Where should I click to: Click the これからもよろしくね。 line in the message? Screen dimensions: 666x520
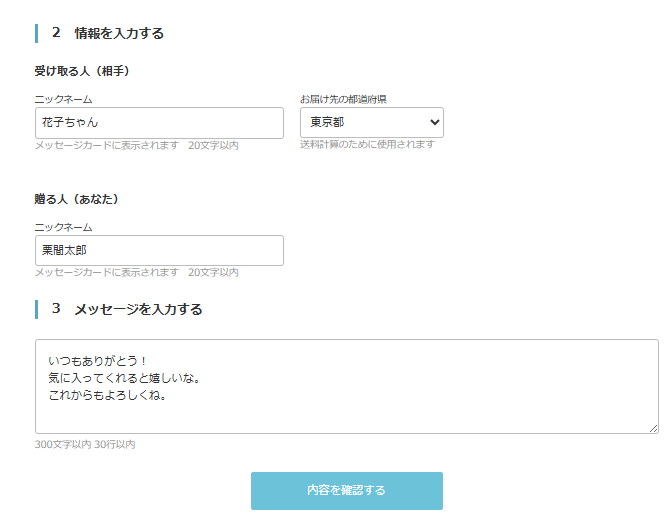107,395
